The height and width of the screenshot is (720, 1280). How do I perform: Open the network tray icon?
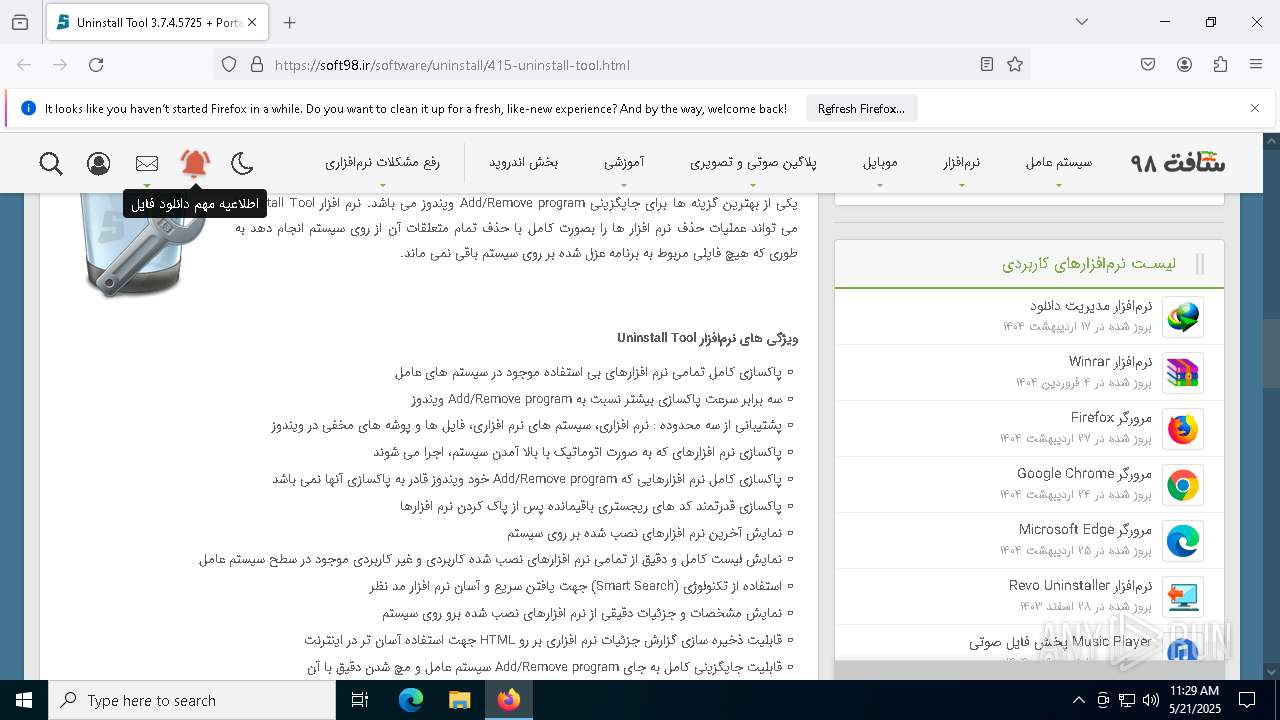[1127, 700]
